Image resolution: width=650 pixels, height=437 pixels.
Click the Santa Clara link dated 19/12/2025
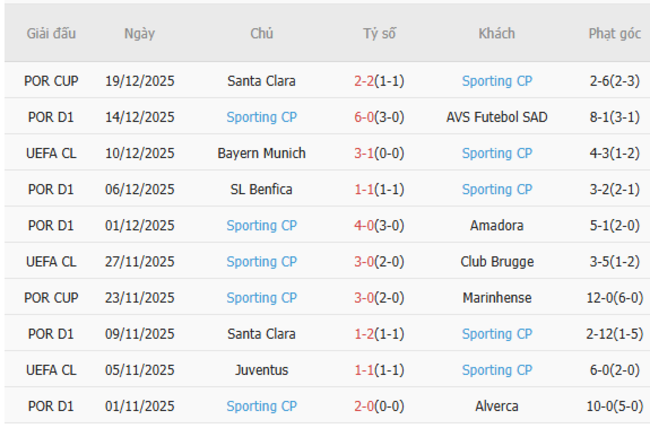tap(261, 81)
